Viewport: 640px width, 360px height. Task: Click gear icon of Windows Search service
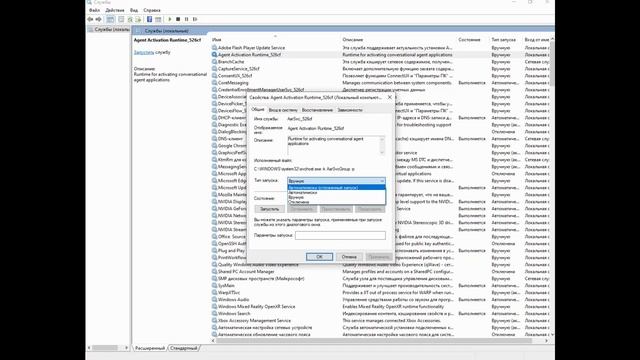[x=214, y=313]
